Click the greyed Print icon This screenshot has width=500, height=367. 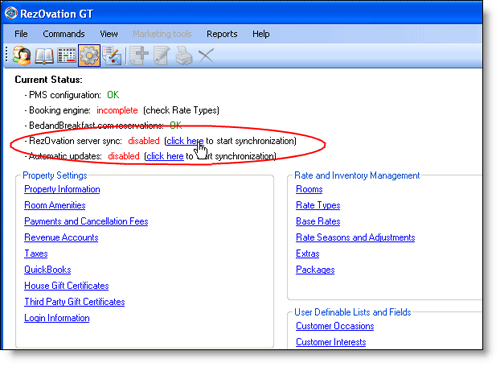[184, 56]
